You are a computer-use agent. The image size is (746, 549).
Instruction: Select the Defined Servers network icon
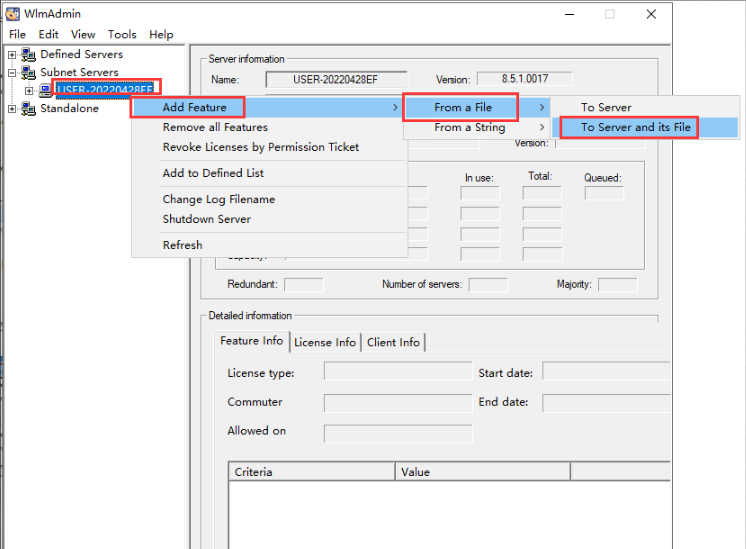29,55
